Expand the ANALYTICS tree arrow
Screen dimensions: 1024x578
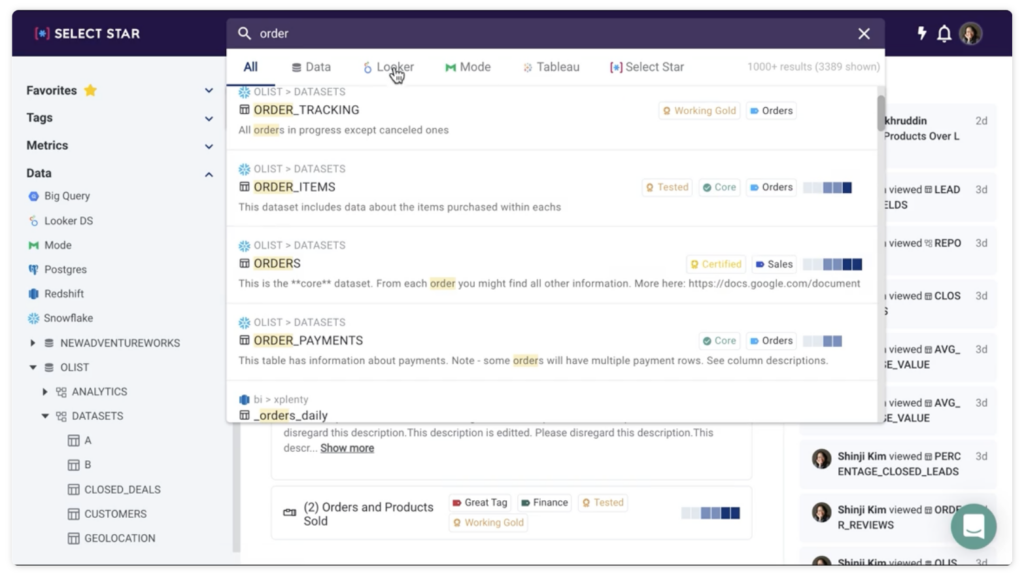(44, 392)
